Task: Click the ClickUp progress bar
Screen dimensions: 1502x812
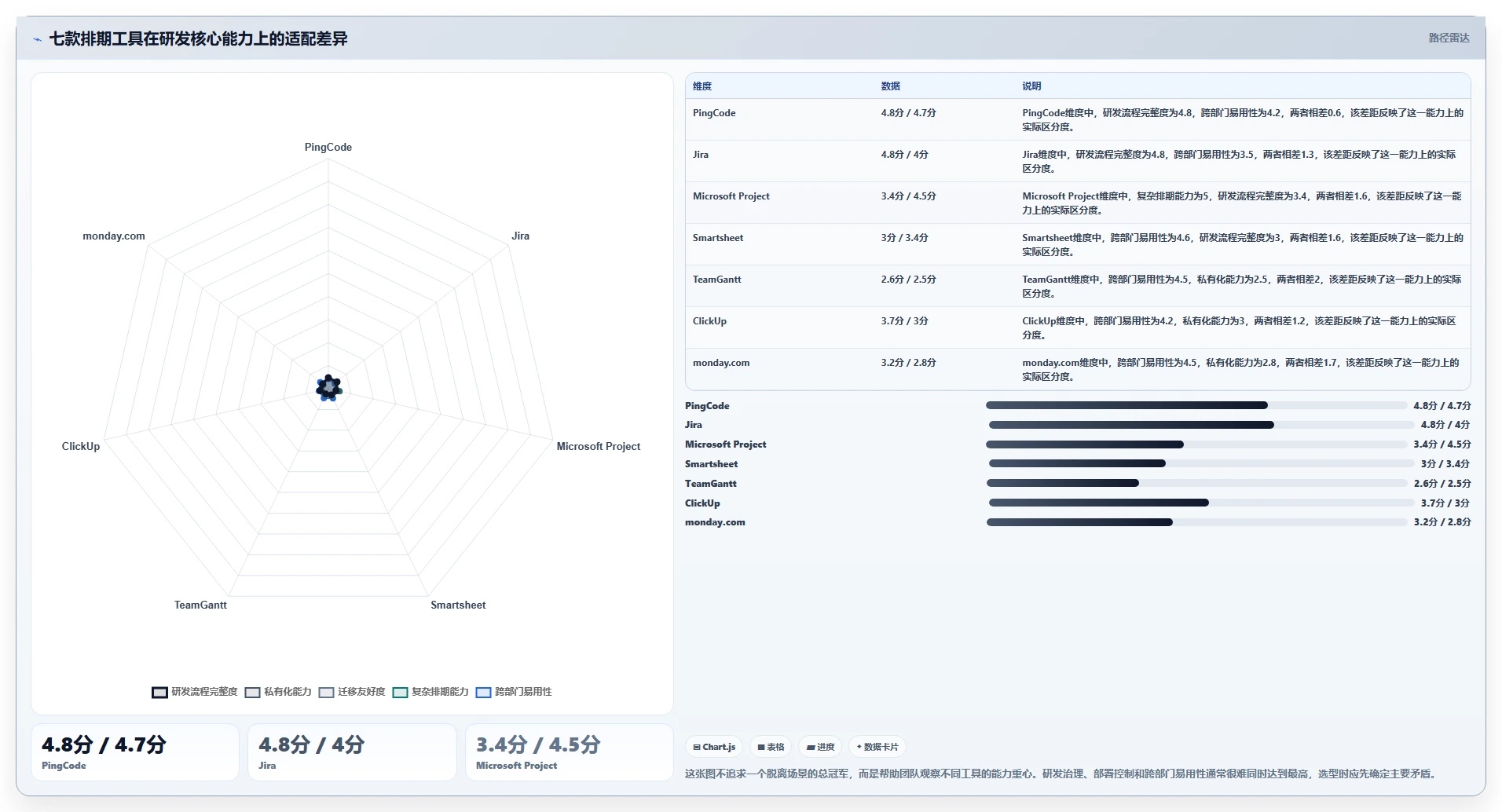Action: point(1201,503)
